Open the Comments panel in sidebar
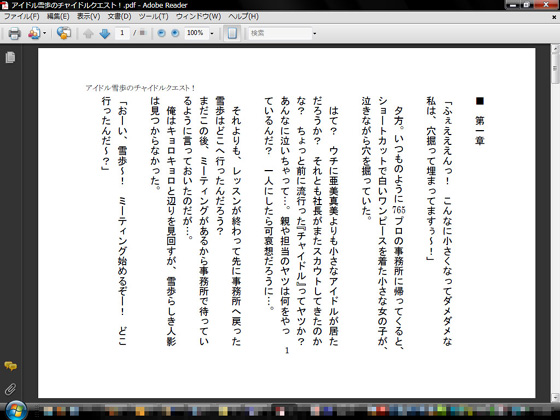560x420 pixels. tap(10, 366)
